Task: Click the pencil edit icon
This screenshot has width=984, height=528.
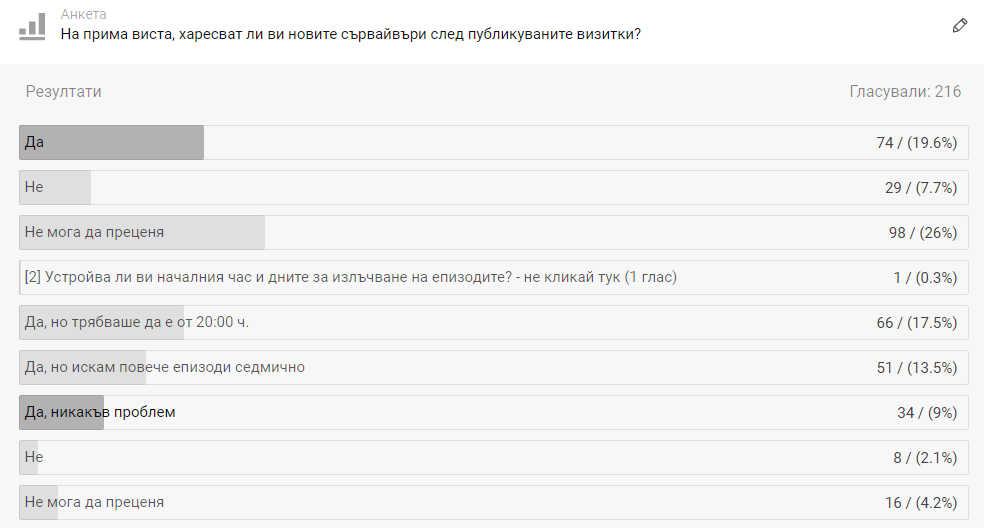Action: point(960,26)
